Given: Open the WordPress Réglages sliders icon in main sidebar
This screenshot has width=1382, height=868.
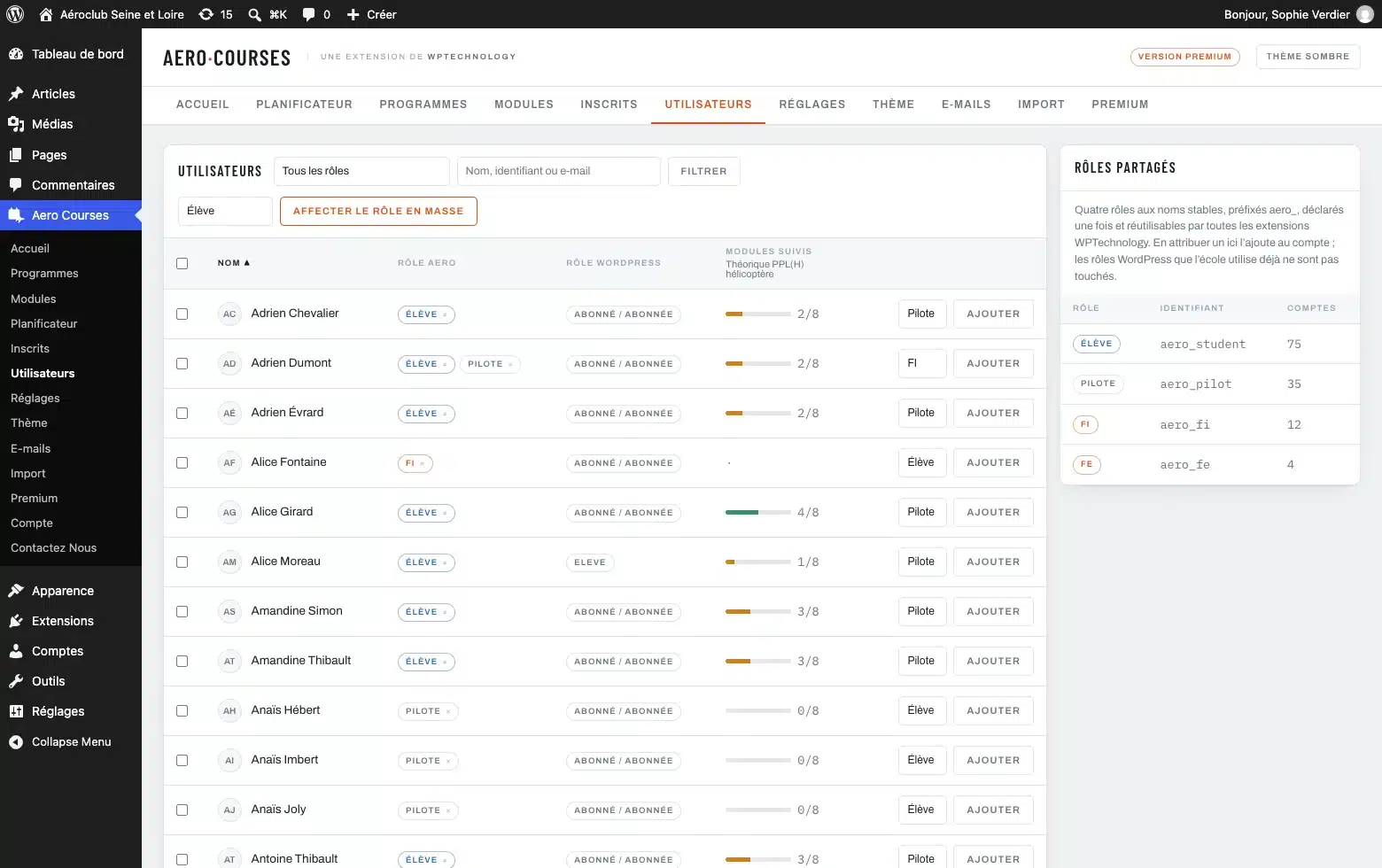Looking at the screenshot, I should pyautogui.click(x=16, y=711).
